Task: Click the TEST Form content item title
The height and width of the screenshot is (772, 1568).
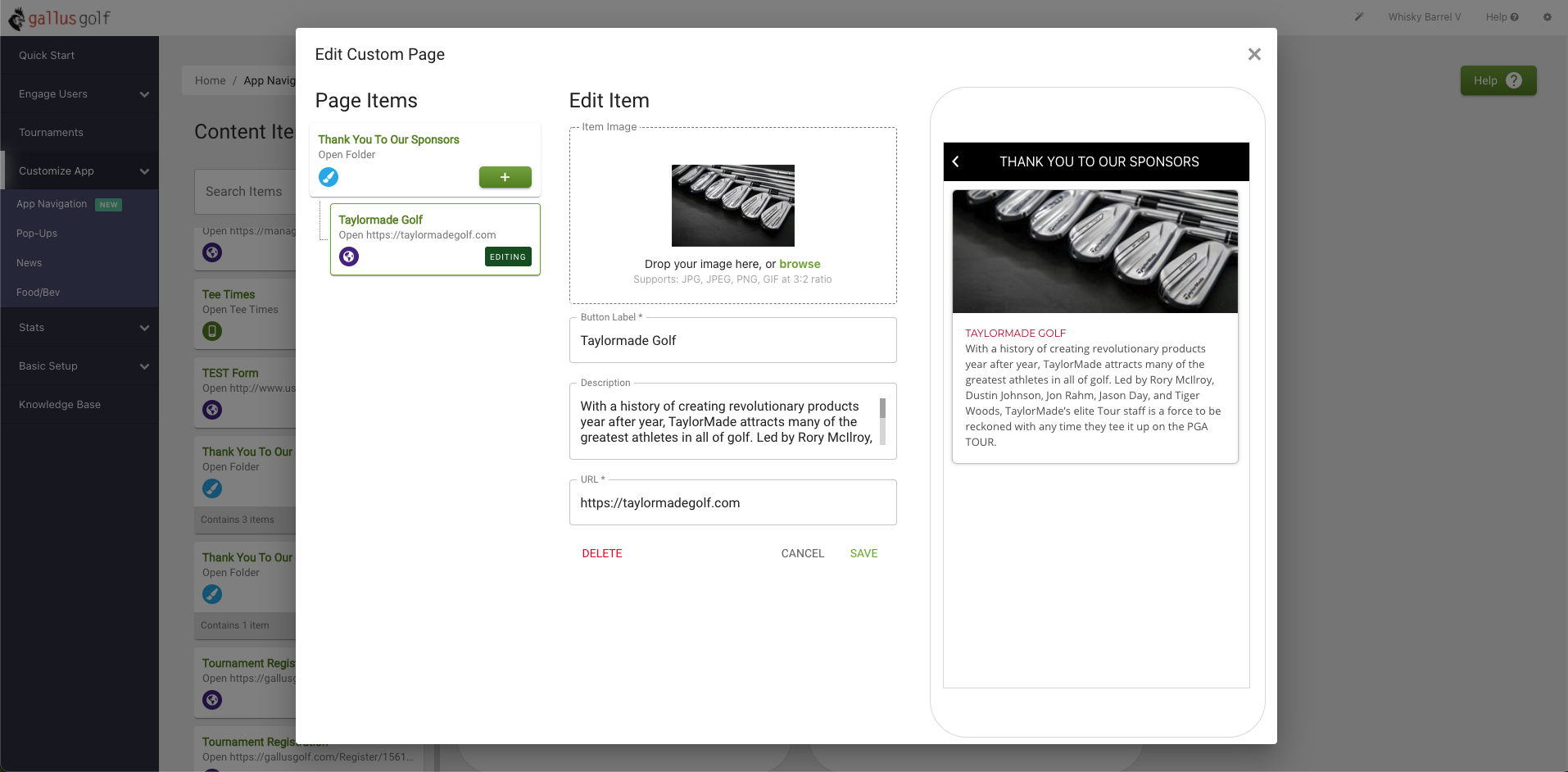Action: point(230,374)
